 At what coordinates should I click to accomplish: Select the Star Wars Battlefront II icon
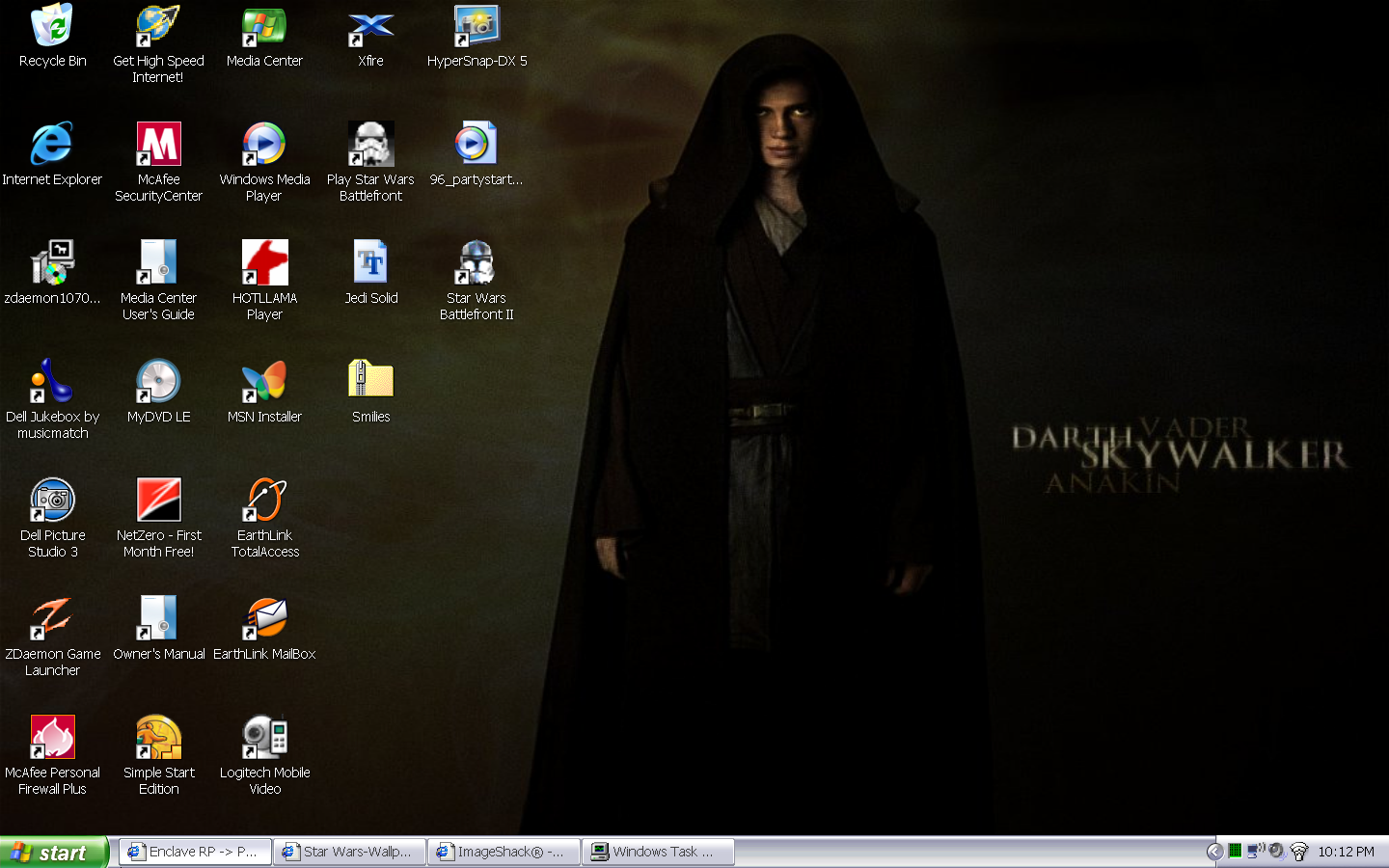point(477,263)
